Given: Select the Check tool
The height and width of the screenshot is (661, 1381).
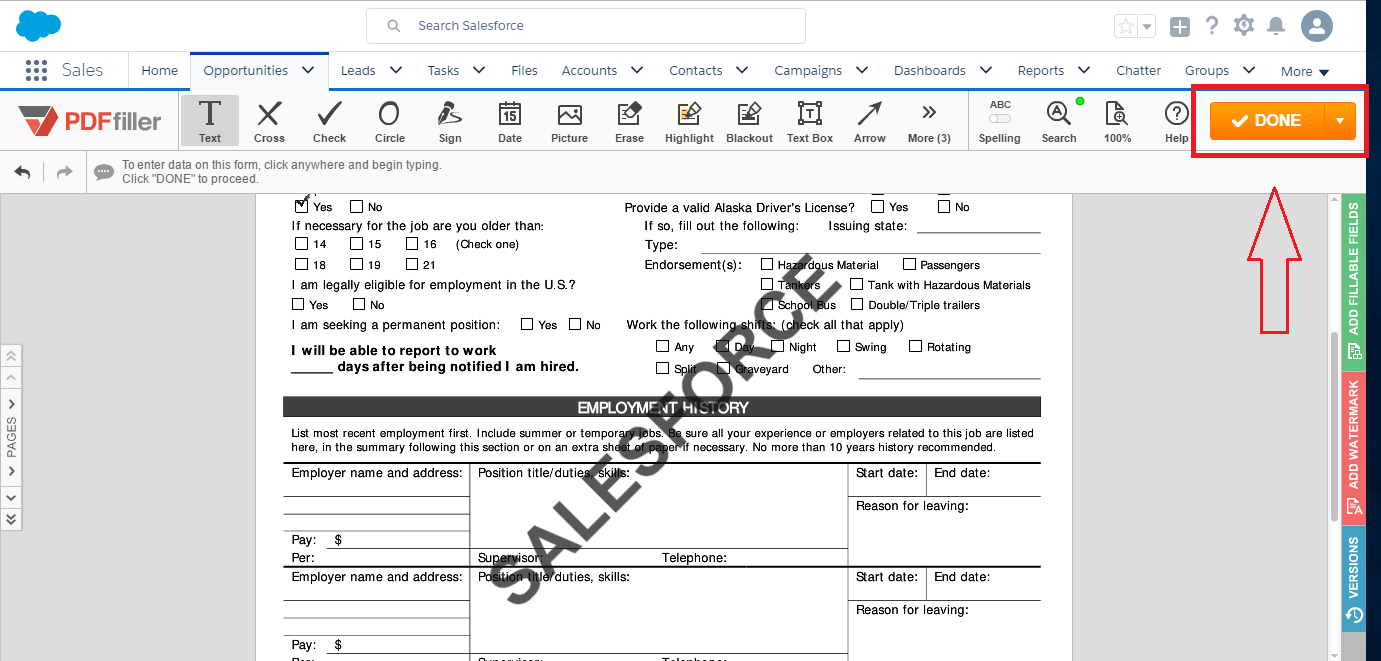Looking at the screenshot, I should pos(329,121).
